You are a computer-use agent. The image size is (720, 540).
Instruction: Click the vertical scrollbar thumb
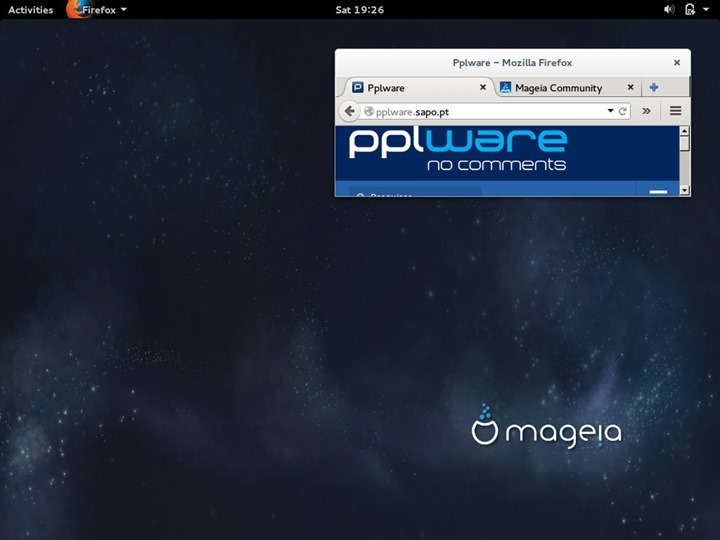pyautogui.click(x=684, y=144)
